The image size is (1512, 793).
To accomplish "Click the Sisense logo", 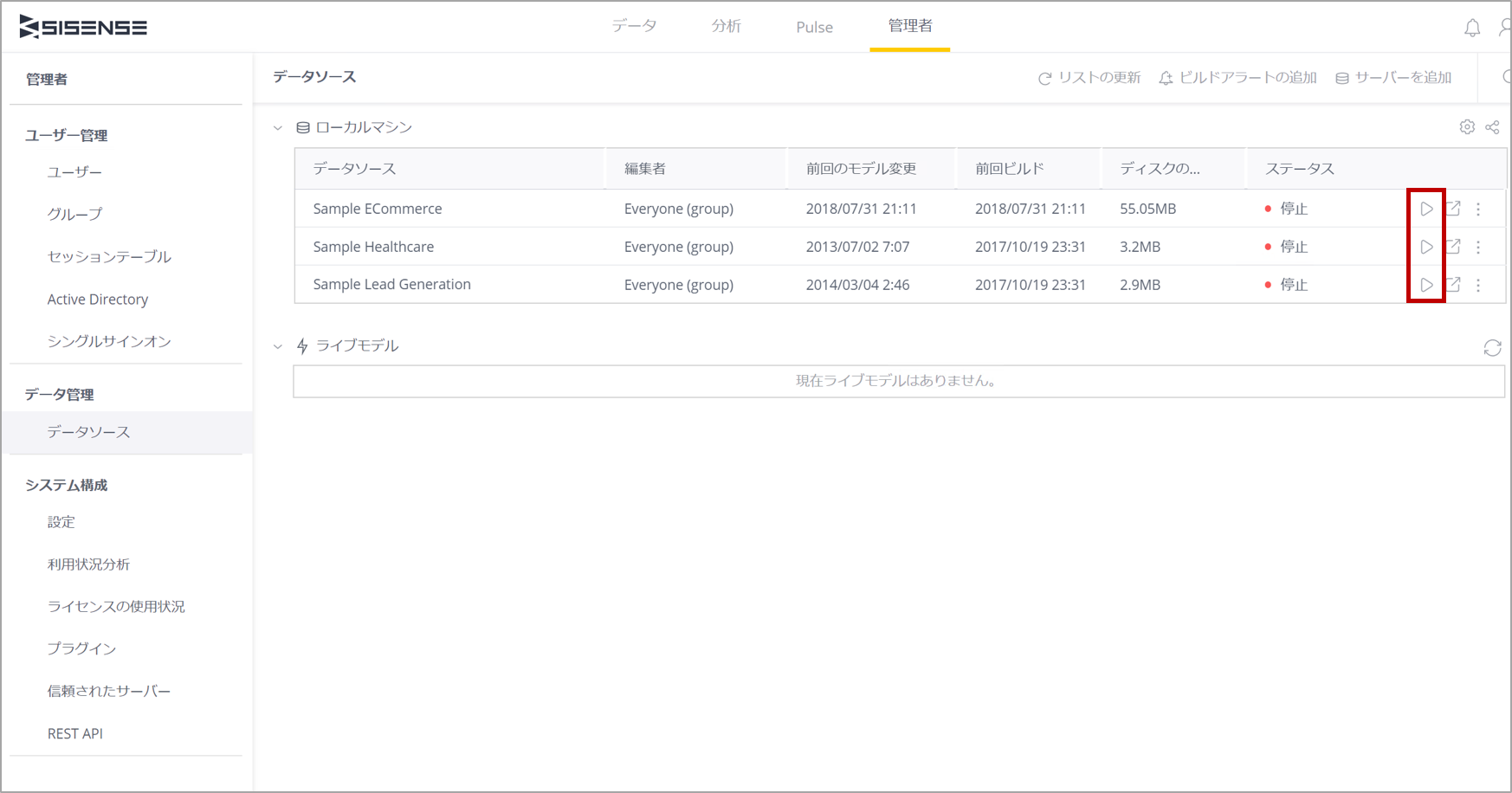I will point(83,27).
